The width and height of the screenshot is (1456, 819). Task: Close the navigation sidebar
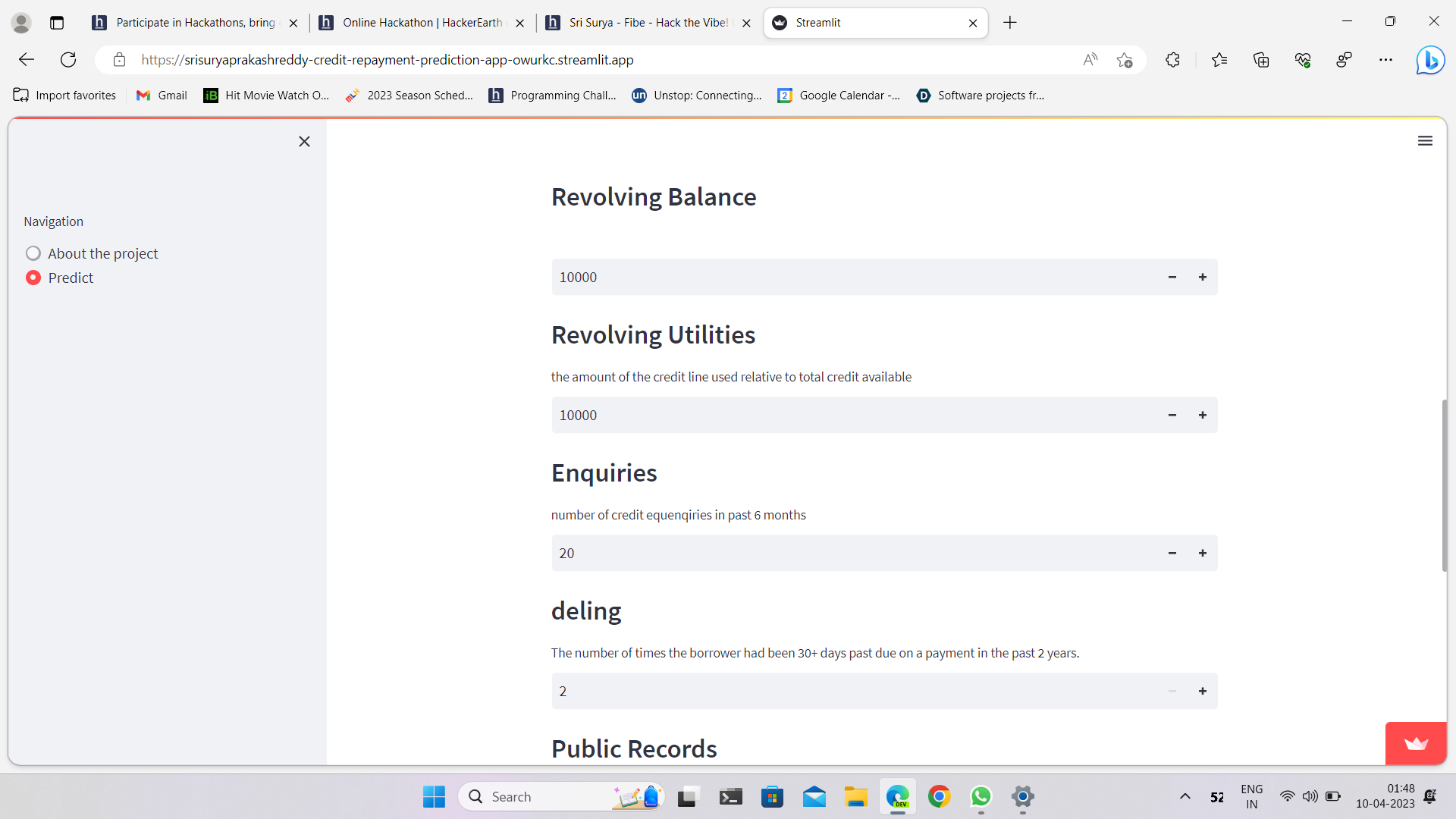click(x=304, y=142)
